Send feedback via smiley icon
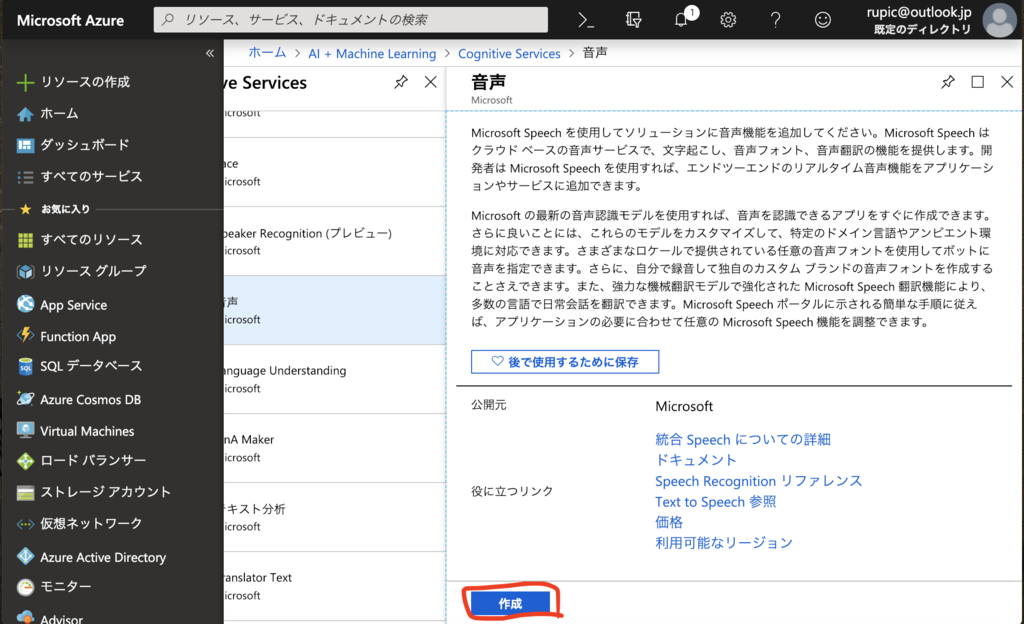Viewport: 1024px width, 624px height. (822, 19)
